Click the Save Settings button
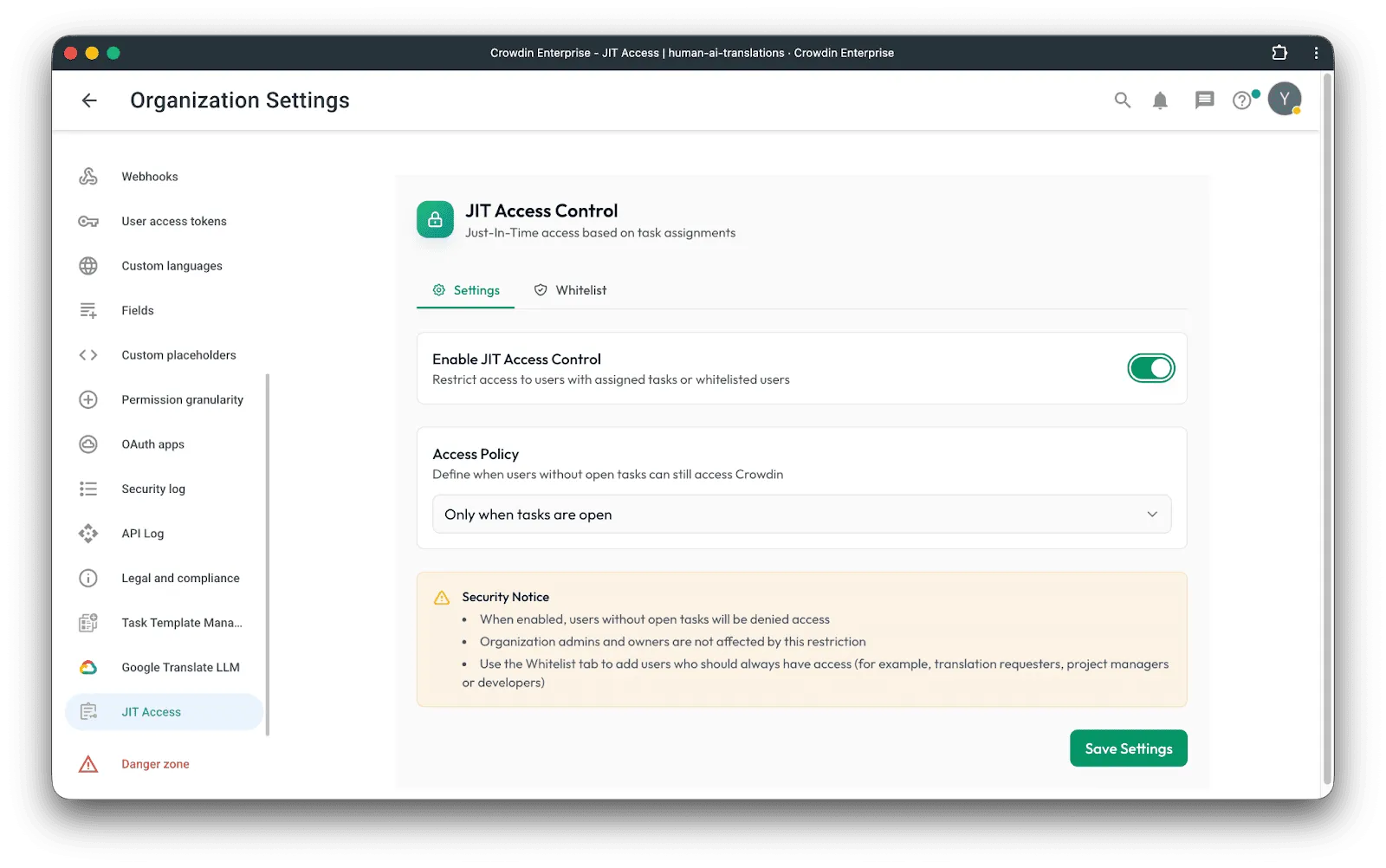This screenshot has width=1386, height=868. 1128,748
